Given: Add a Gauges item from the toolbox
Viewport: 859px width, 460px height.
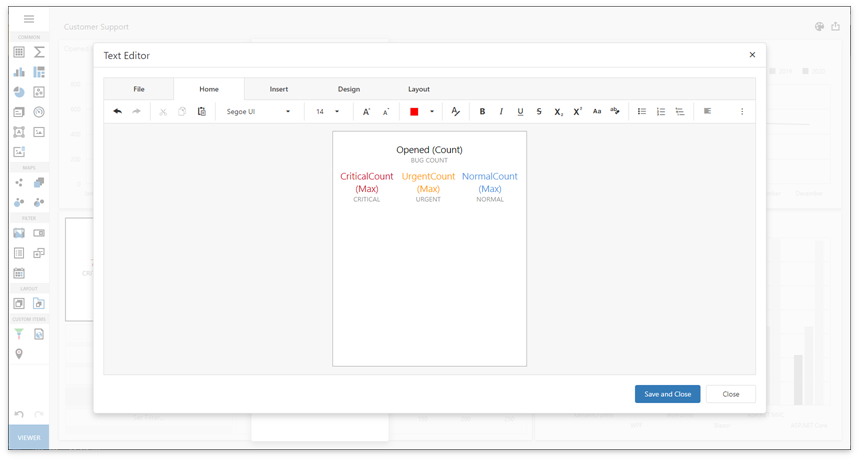Looking at the screenshot, I should 39,112.
